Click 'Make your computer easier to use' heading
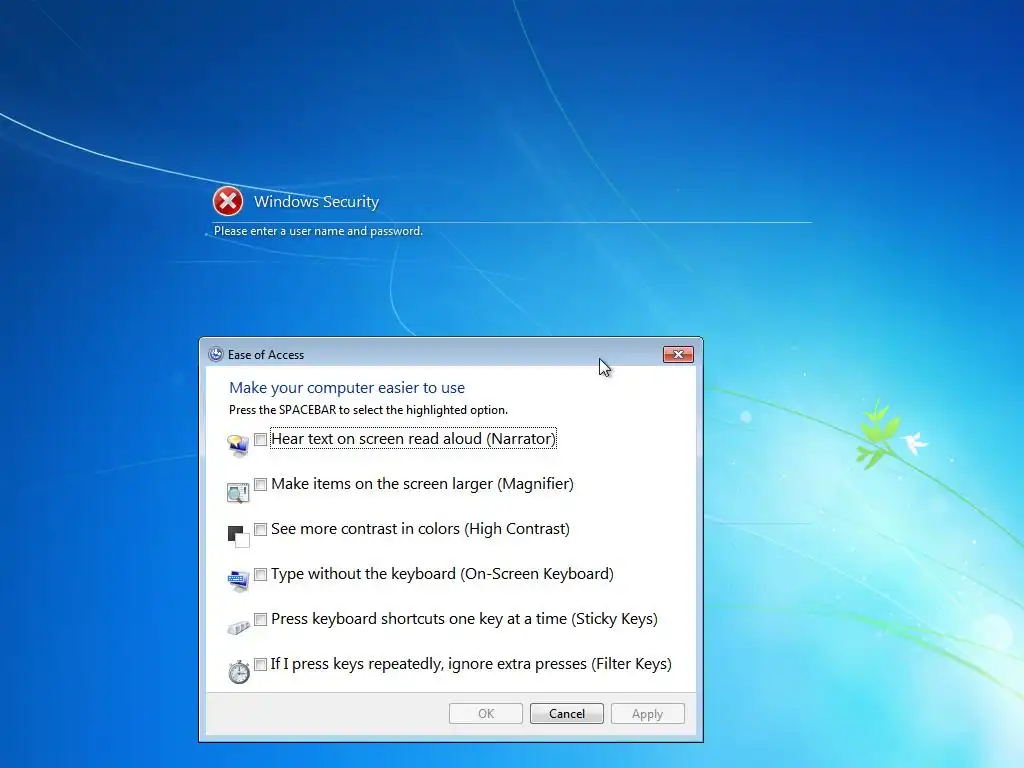The height and width of the screenshot is (768, 1024). pyautogui.click(x=347, y=388)
